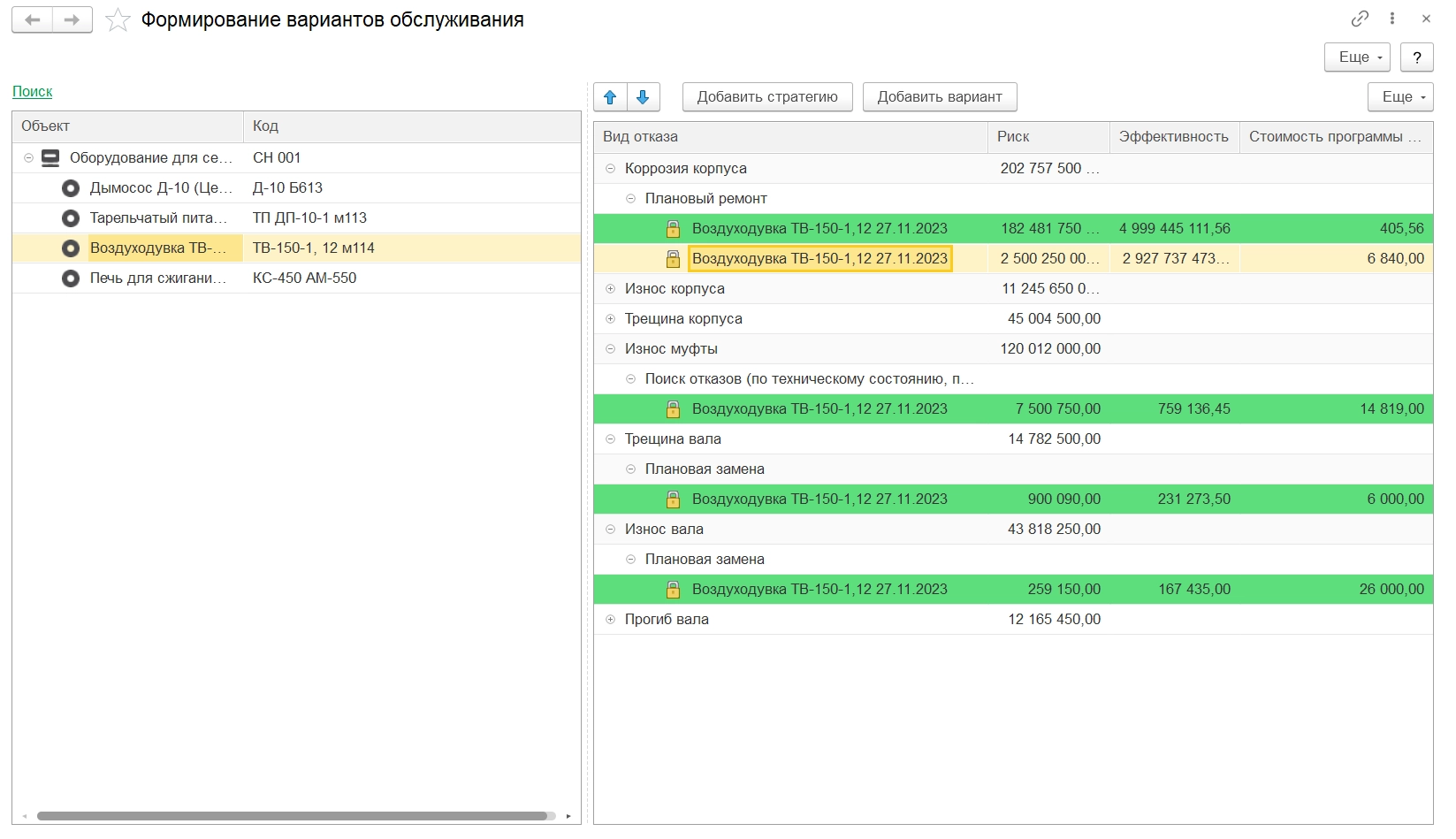Copy link using the chain icon
Image resolution: width=1456 pixels, height=839 pixels.
1360,19
